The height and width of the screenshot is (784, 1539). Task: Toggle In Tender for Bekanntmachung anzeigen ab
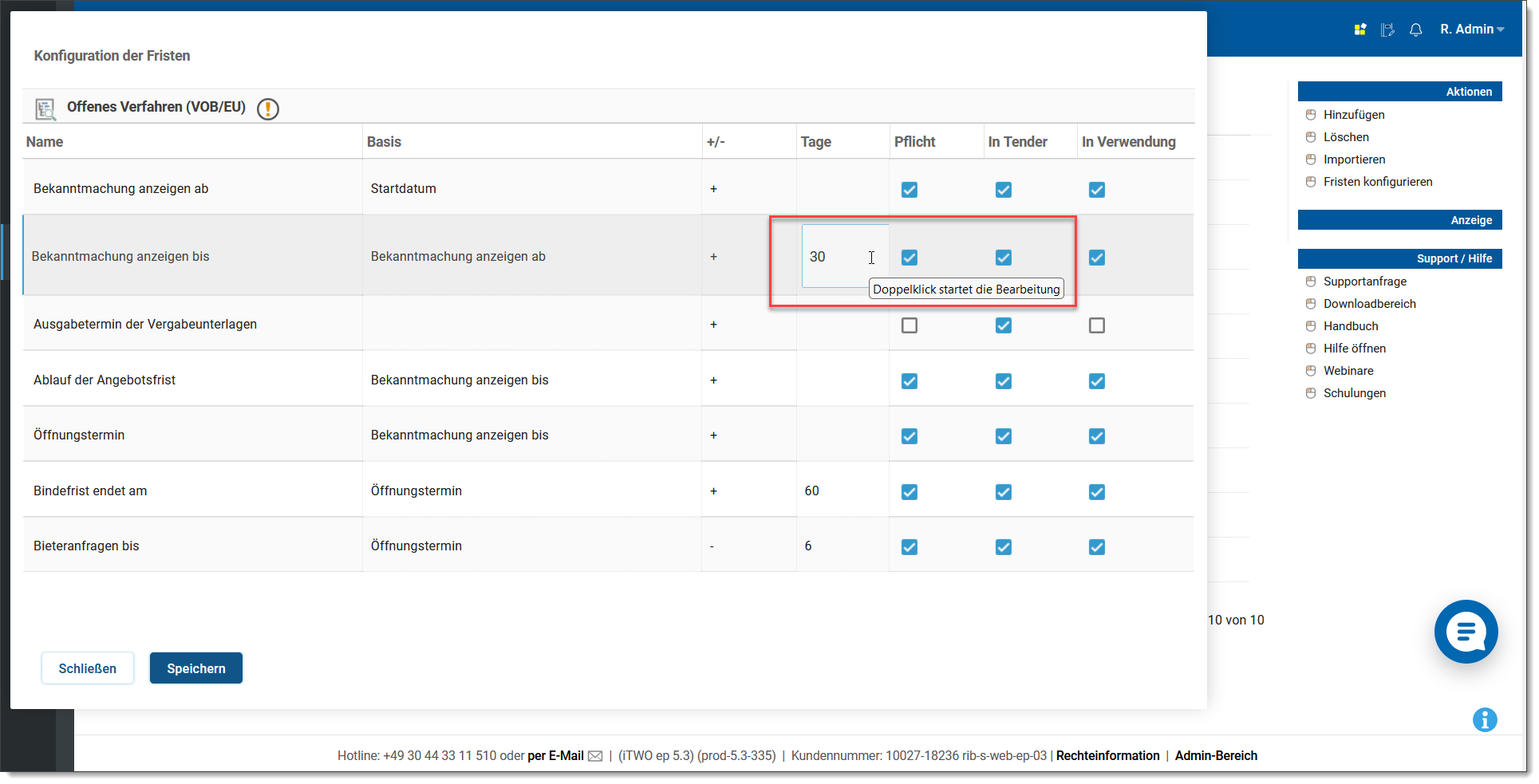(1004, 190)
